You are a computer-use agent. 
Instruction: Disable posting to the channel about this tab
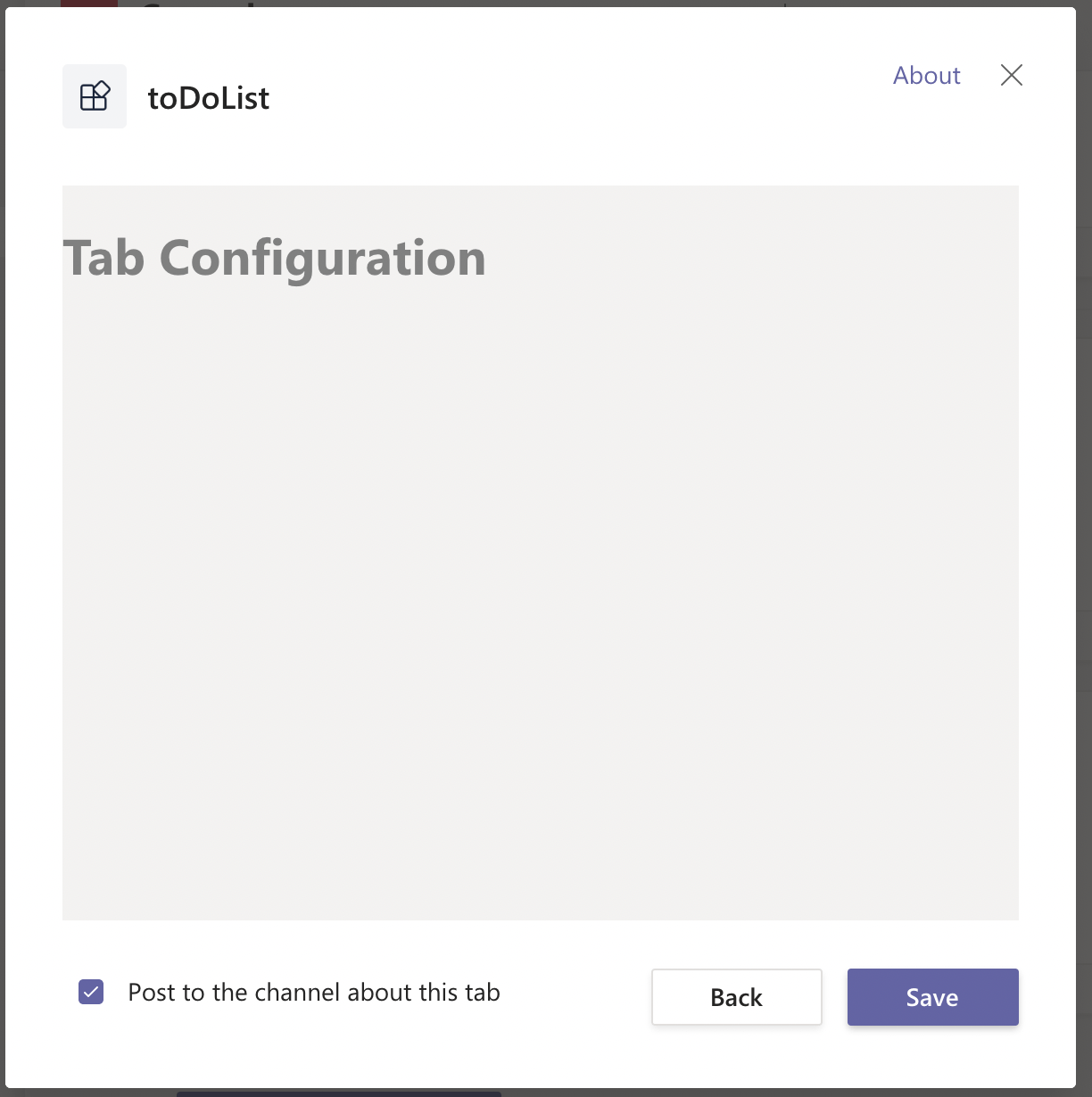(x=91, y=992)
